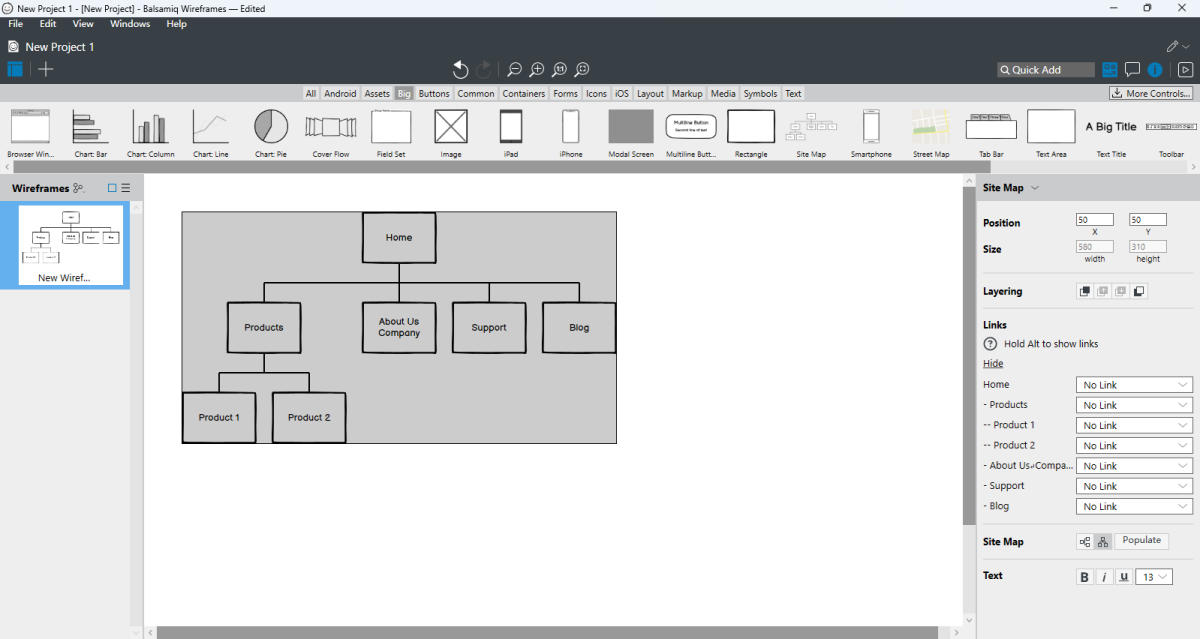This screenshot has width=1200, height=639.
Task: Pick the Modal Screen control
Action: click(x=631, y=133)
